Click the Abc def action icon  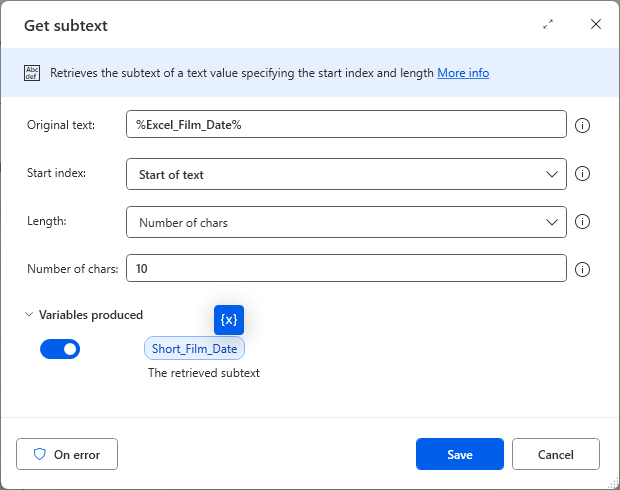[x=32, y=73]
